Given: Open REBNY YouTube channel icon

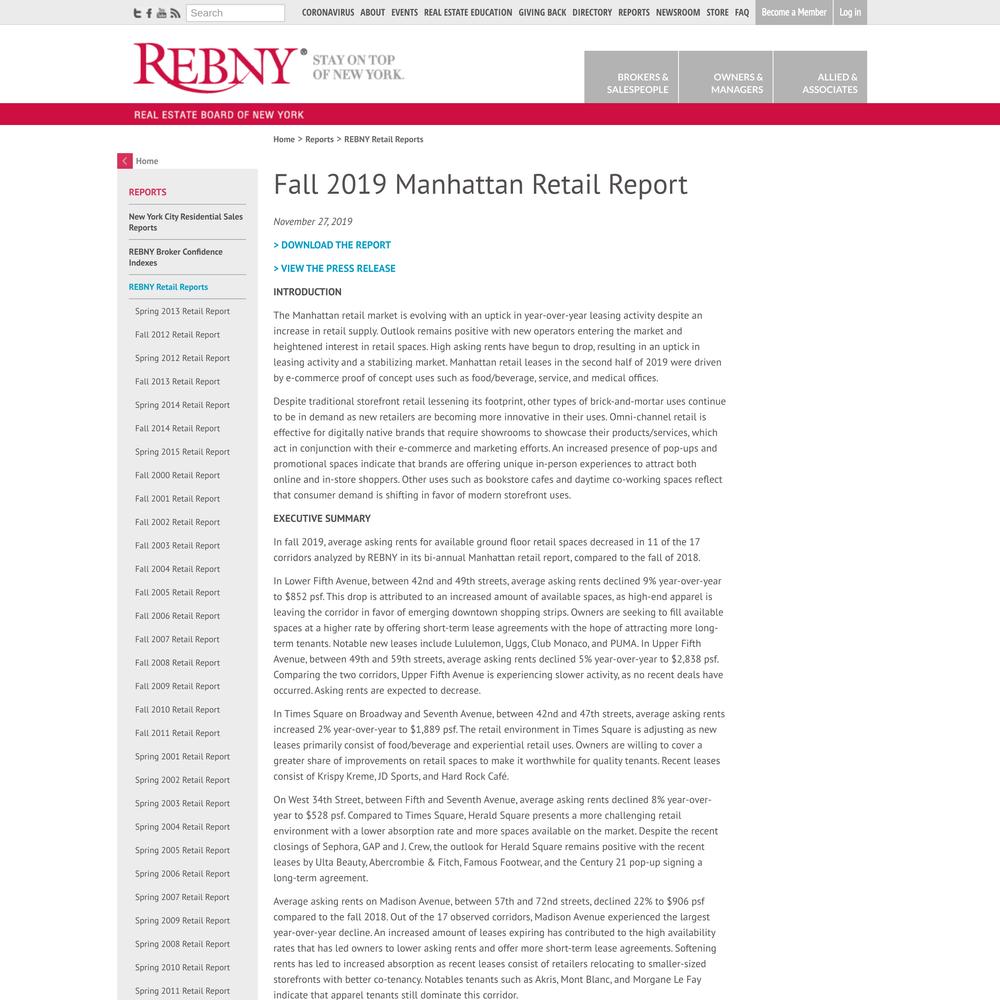Looking at the screenshot, I should [161, 13].
